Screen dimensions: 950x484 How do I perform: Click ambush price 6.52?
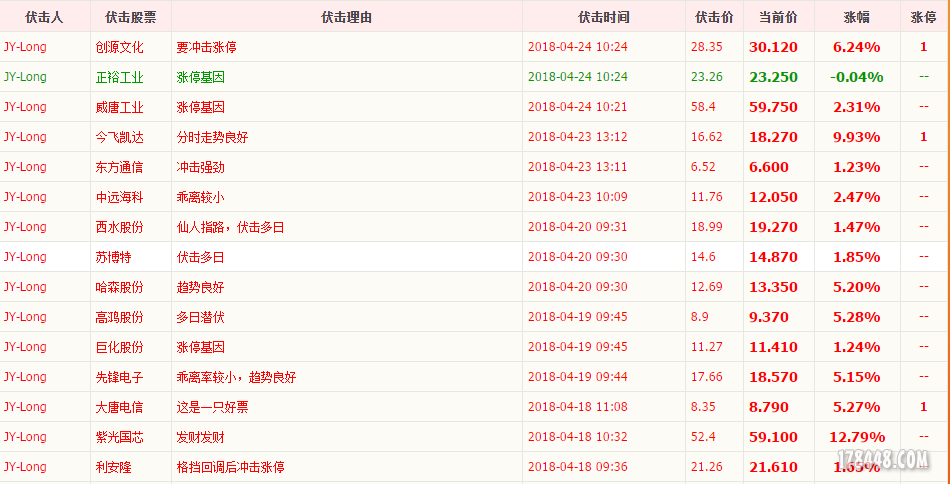703,167
